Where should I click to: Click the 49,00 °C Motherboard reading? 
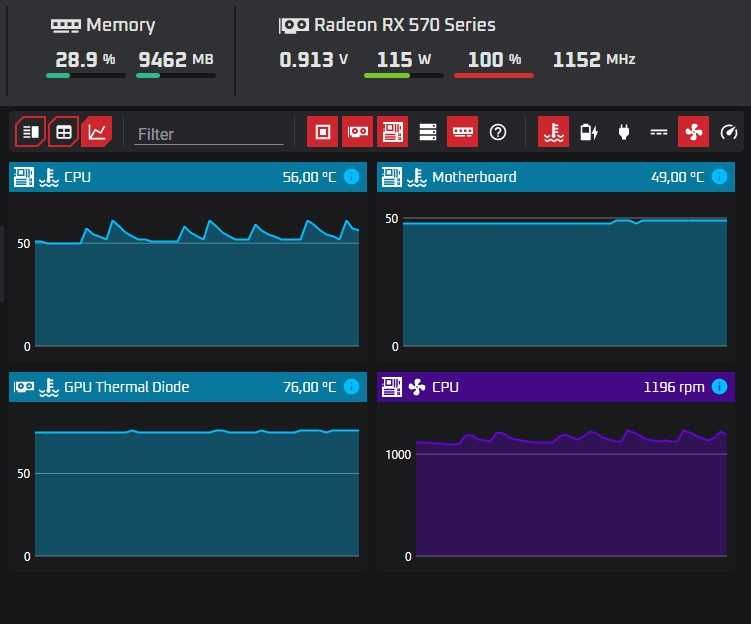(x=677, y=177)
